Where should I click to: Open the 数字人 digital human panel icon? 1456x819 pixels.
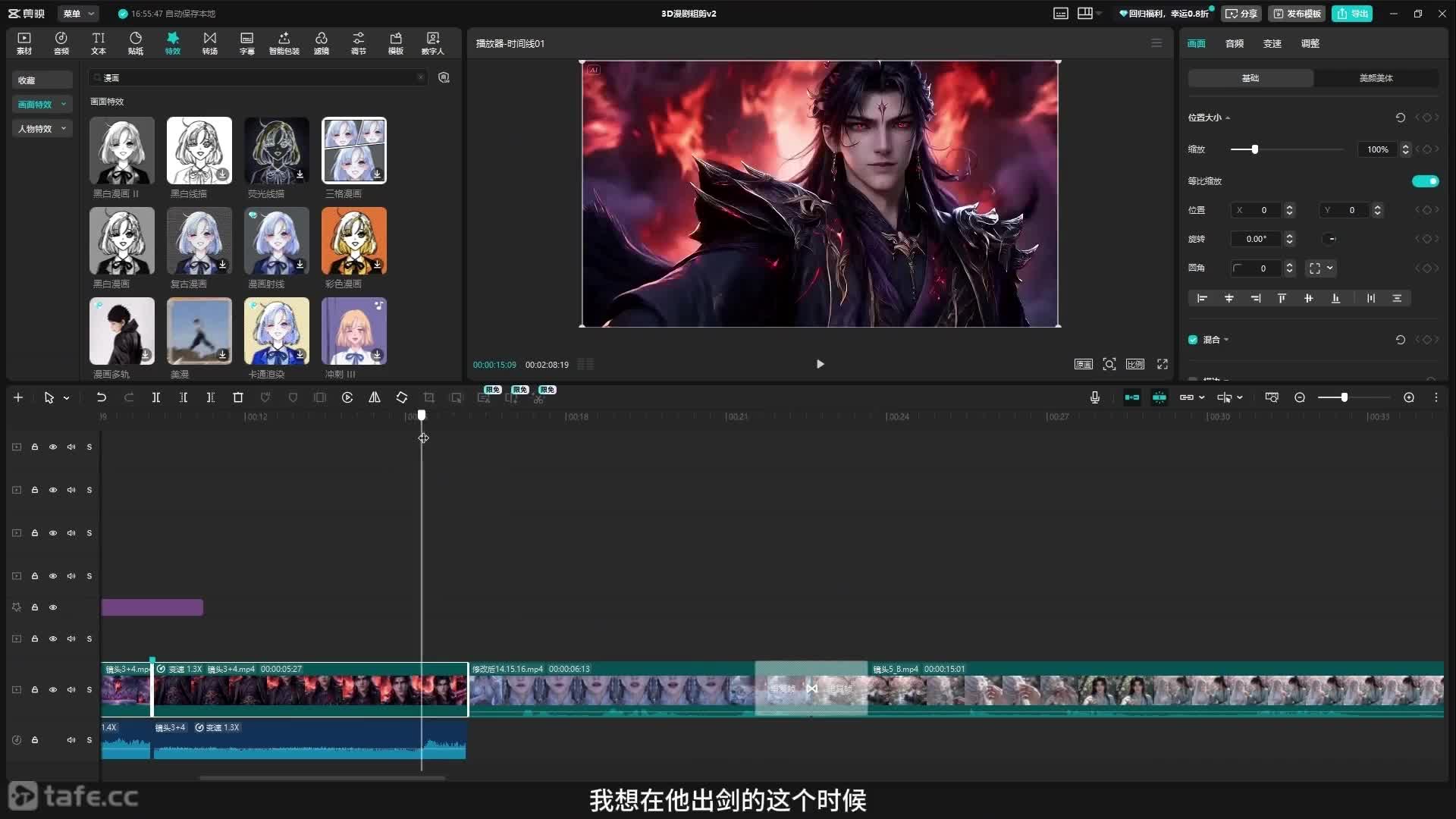tap(433, 43)
